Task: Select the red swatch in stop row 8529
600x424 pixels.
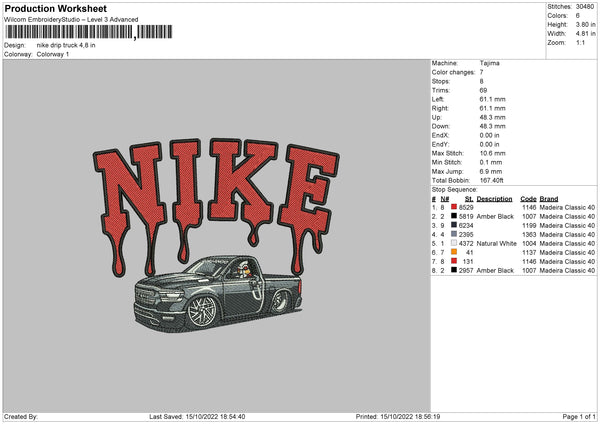Action: coord(454,207)
